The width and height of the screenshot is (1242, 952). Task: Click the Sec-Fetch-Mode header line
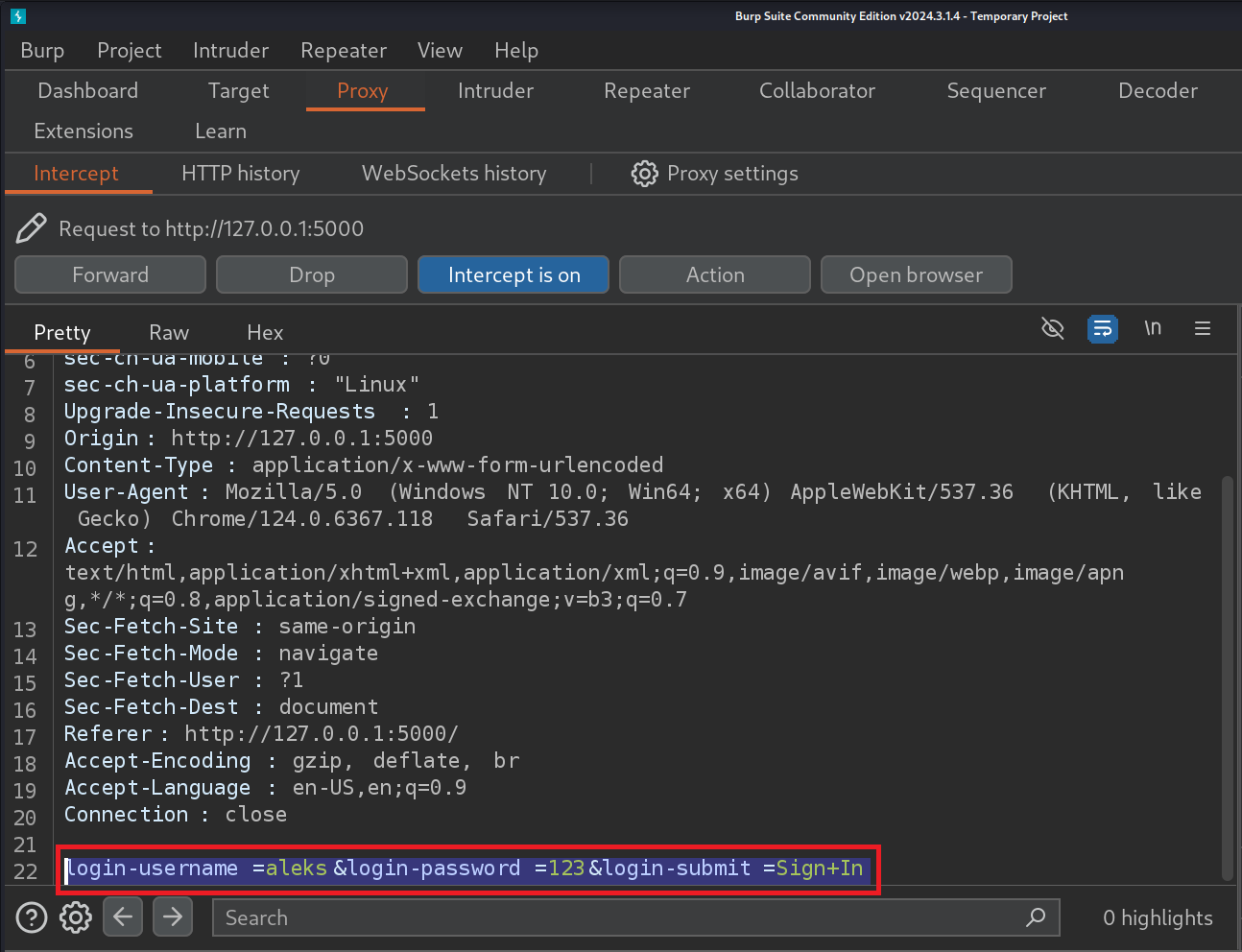click(x=222, y=653)
